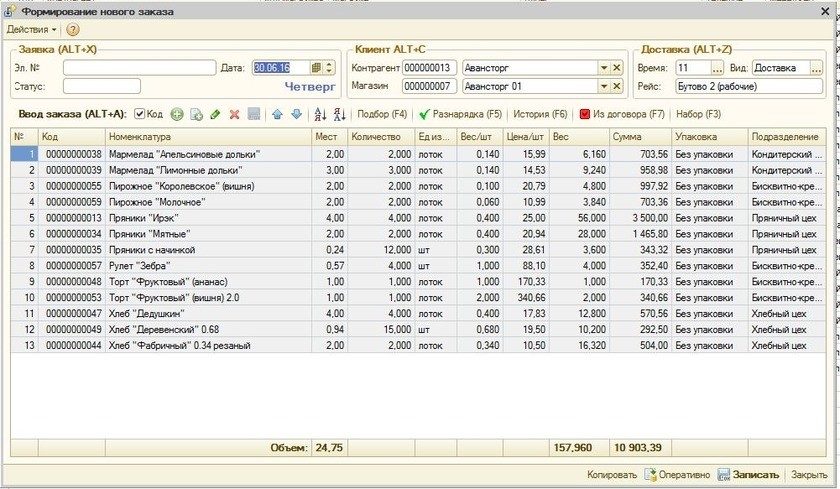Screen dimensions: 840x489
Task: Click Копировать button
Action: coord(612,475)
